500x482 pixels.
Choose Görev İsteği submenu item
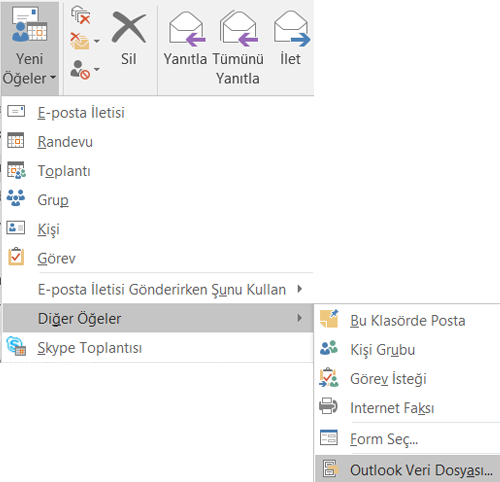click(407, 379)
